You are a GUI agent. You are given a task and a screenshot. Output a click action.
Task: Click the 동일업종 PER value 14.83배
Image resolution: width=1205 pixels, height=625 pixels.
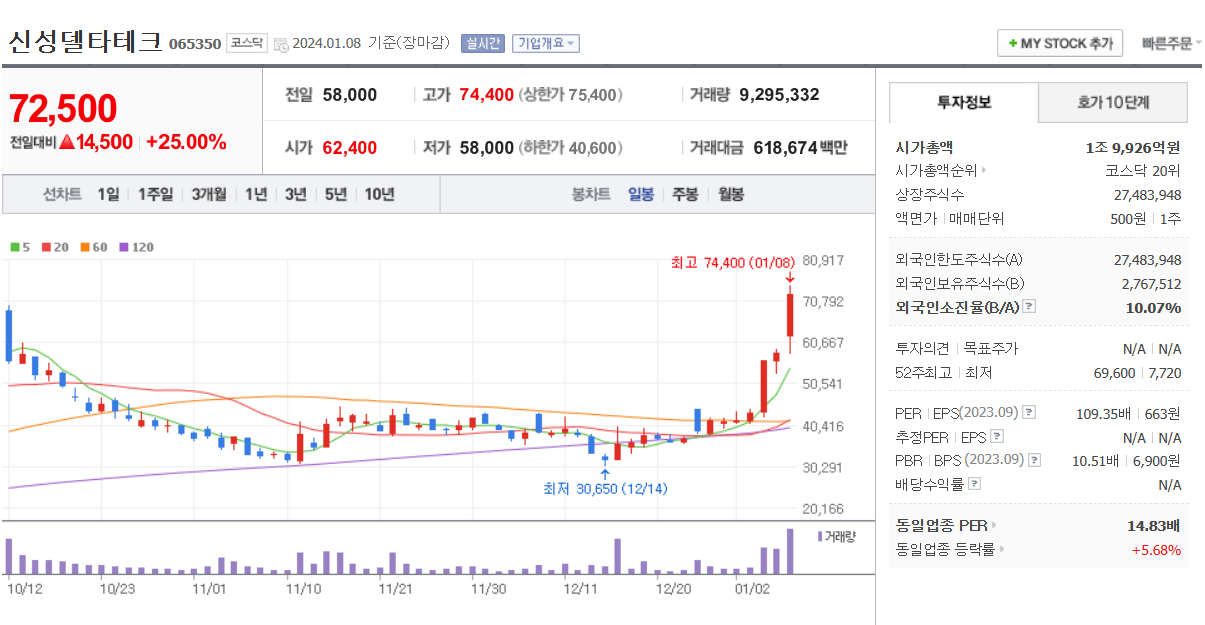pyautogui.click(x=1154, y=525)
